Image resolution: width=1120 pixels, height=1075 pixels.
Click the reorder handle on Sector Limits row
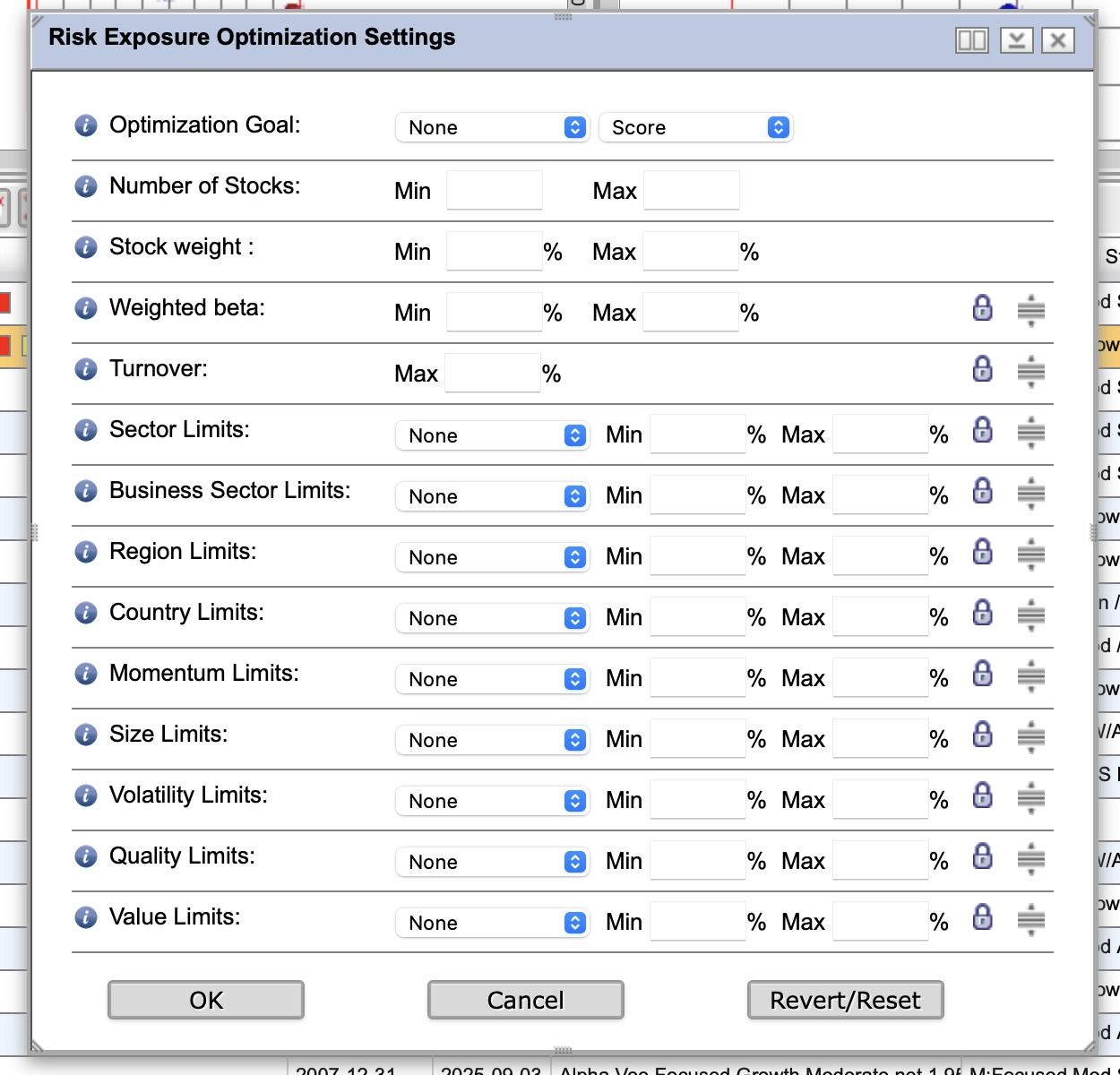coord(1030,432)
